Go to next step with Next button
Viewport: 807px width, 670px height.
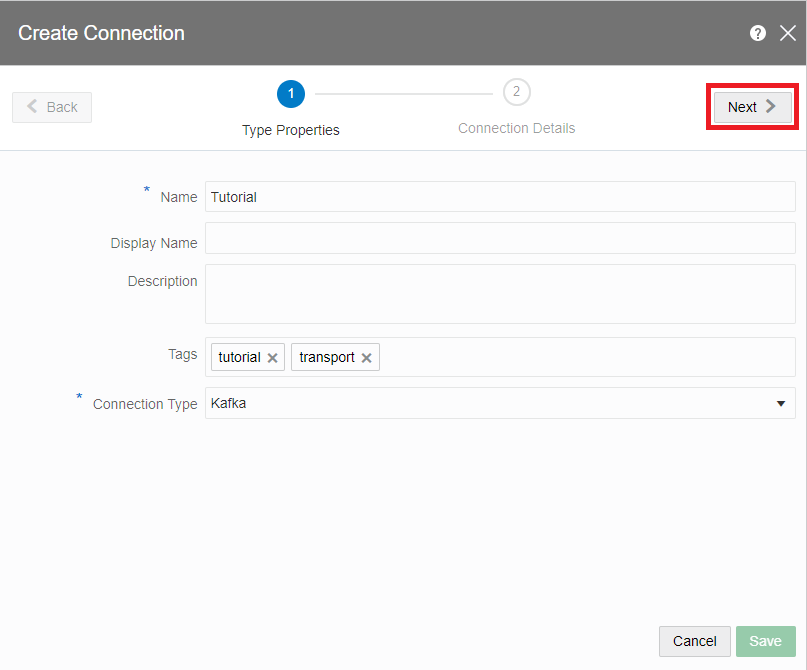(x=752, y=107)
